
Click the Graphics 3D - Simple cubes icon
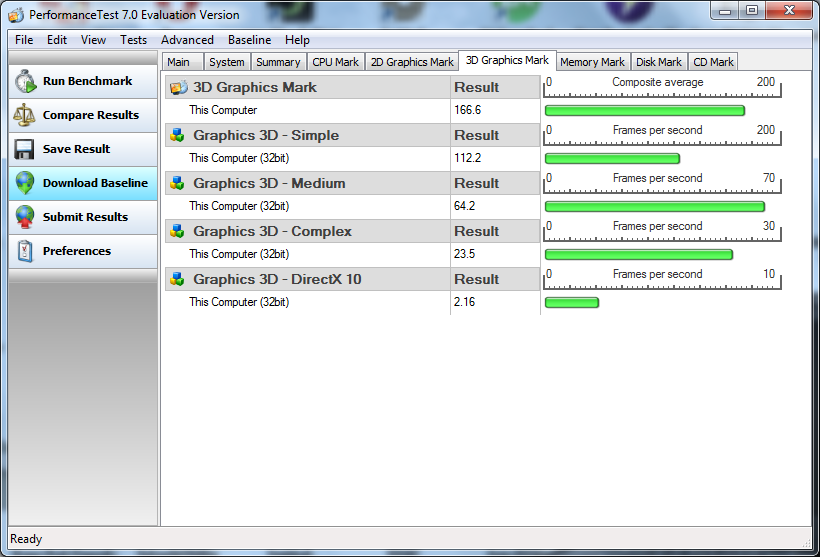[x=177, y=135]
